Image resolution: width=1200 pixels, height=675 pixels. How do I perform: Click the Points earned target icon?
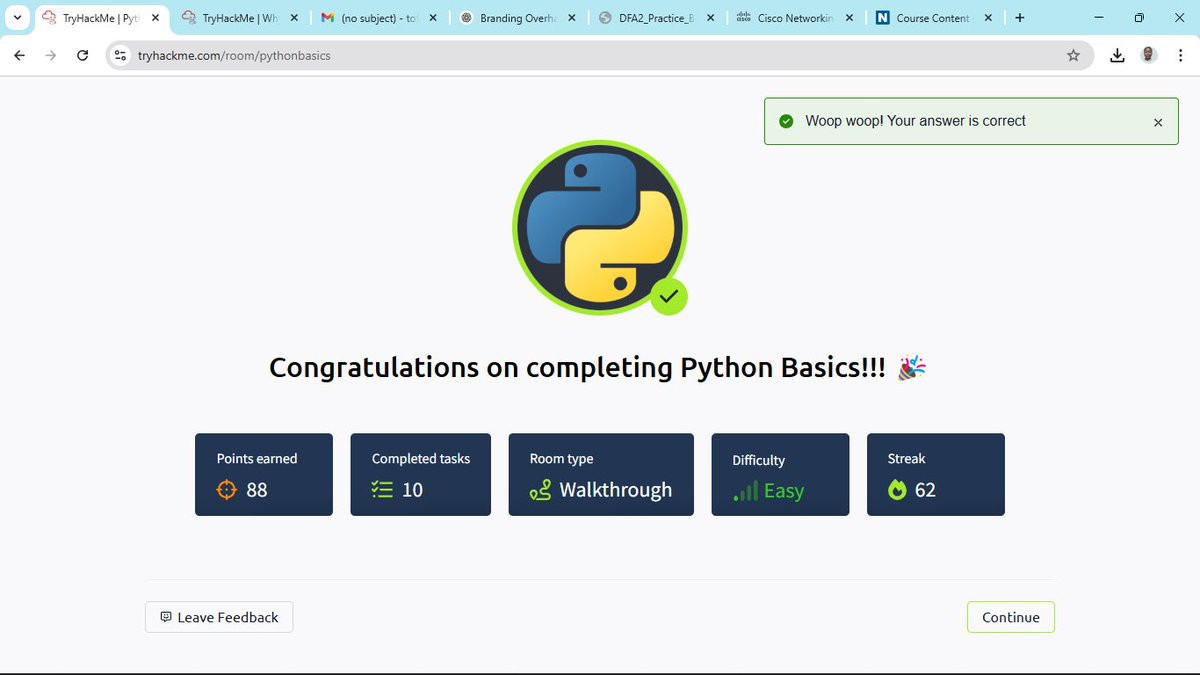(227, 490)
